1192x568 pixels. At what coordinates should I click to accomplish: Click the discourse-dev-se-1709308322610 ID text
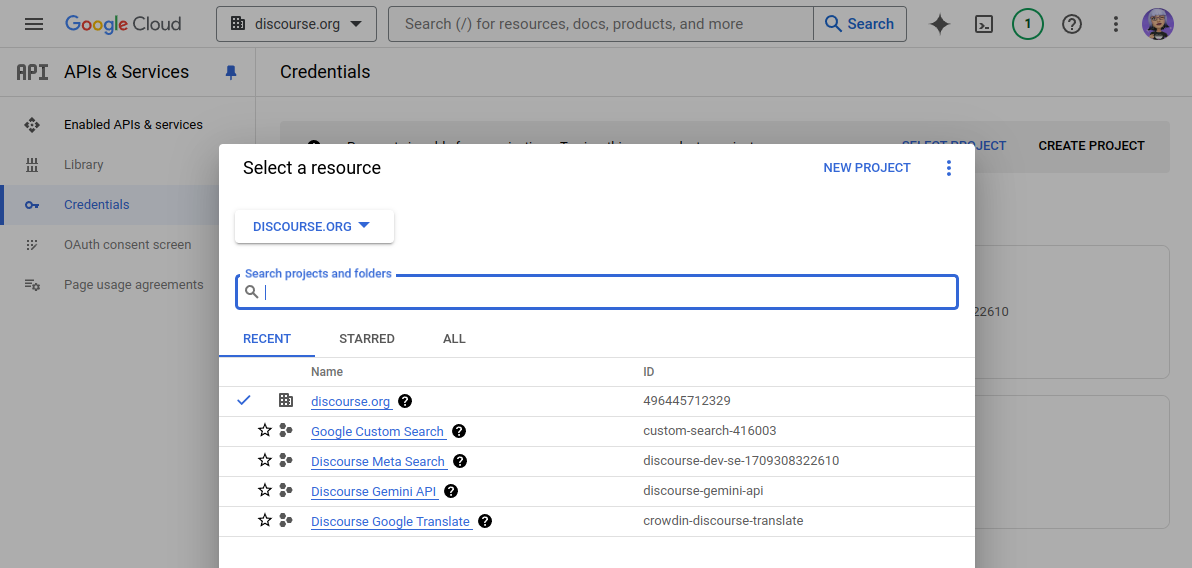tap(740, 461)
